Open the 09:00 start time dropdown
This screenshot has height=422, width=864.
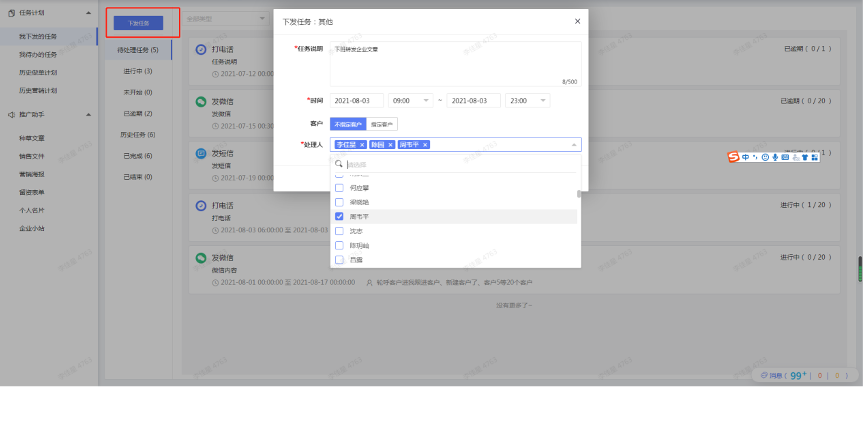411,101
